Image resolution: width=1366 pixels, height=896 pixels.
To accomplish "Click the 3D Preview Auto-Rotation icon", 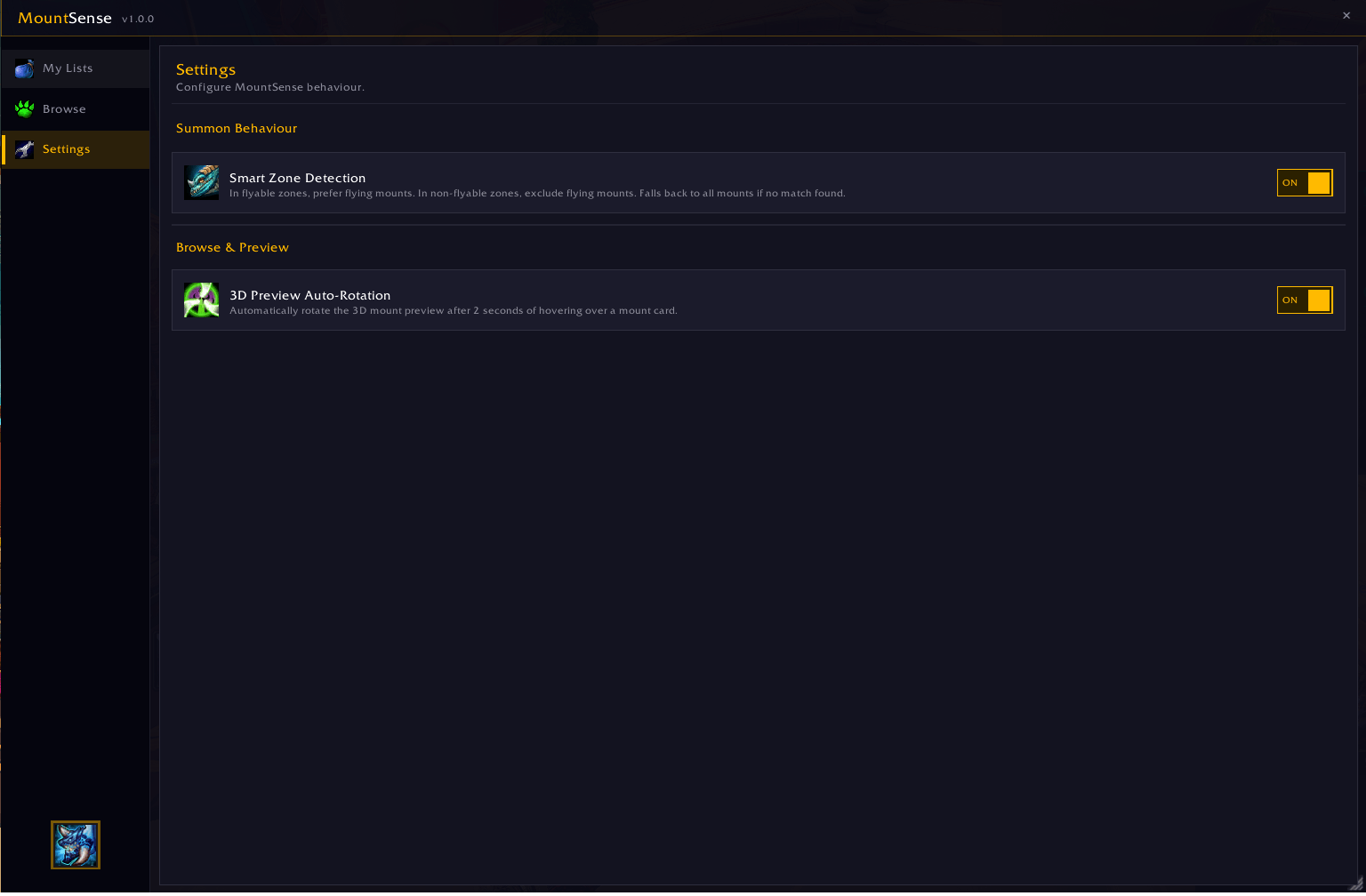I will 202,300.
